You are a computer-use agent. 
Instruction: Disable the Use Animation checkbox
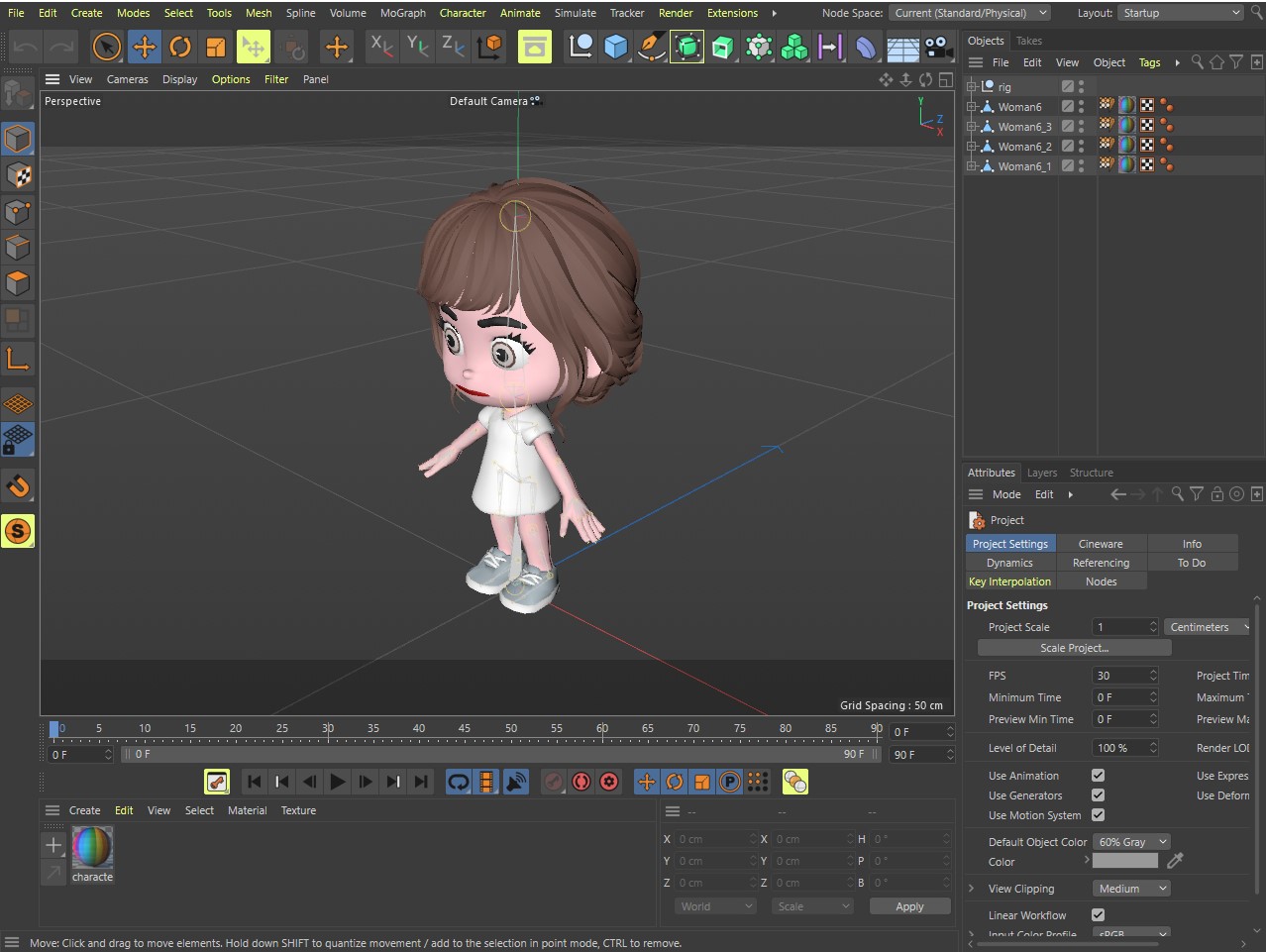(x=1098, y=776)
